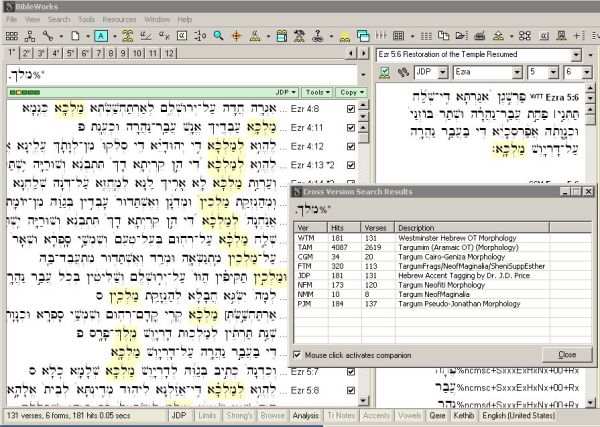Toggle Mouse click activates companion checkbox
This screenshot has width=600, height=427.
(x=297, y=355)
